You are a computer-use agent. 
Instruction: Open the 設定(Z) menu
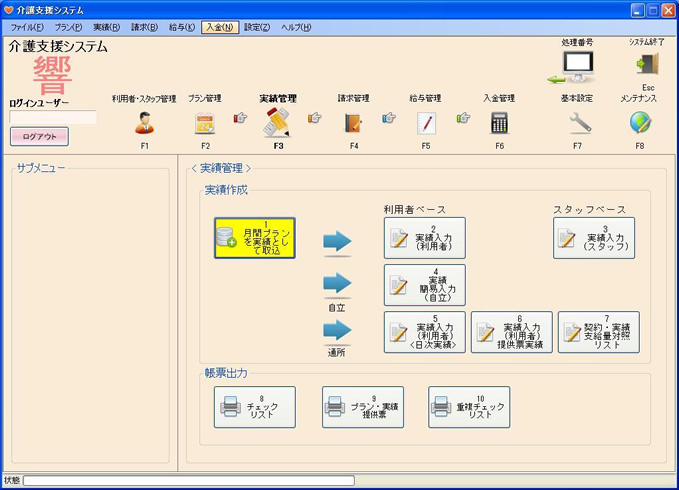point(257,27)
